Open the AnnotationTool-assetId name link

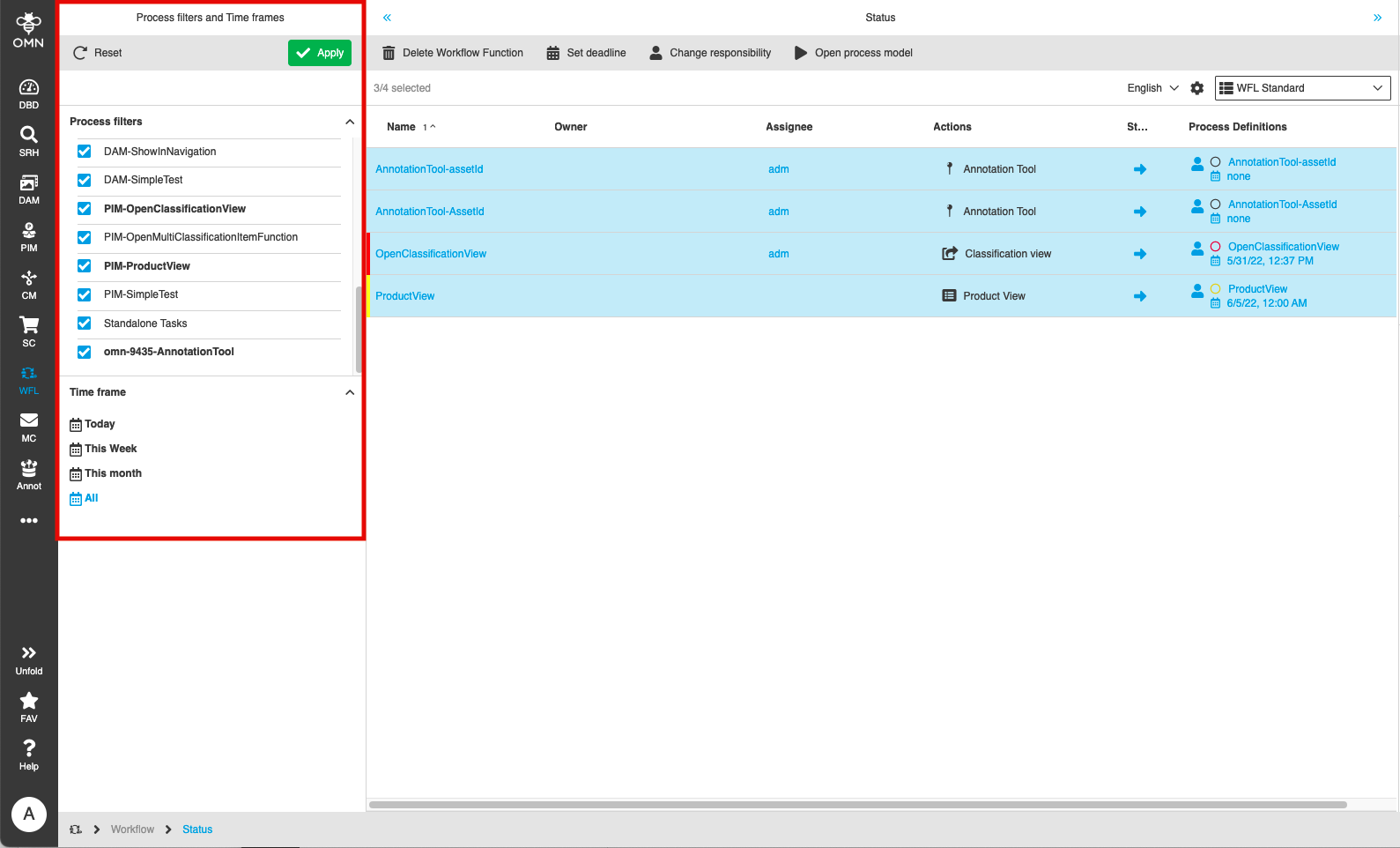click(429, 169)
